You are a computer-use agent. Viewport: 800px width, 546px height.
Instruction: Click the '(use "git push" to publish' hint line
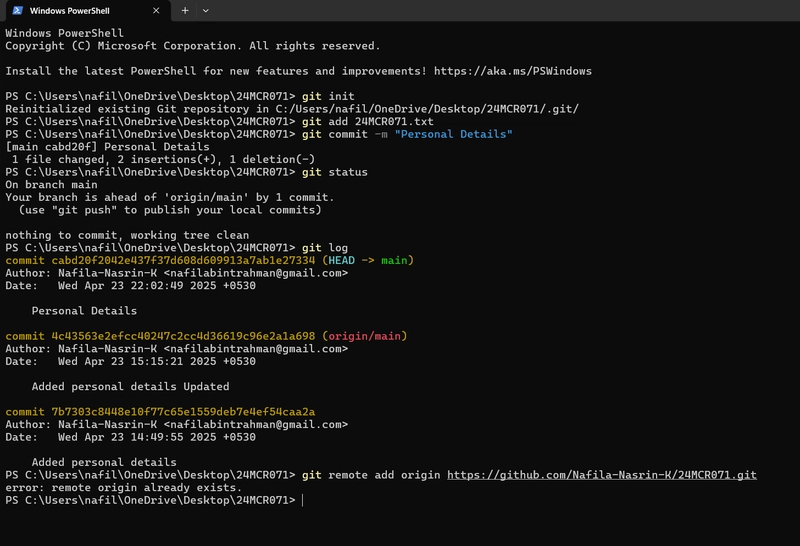coord(170,210)
